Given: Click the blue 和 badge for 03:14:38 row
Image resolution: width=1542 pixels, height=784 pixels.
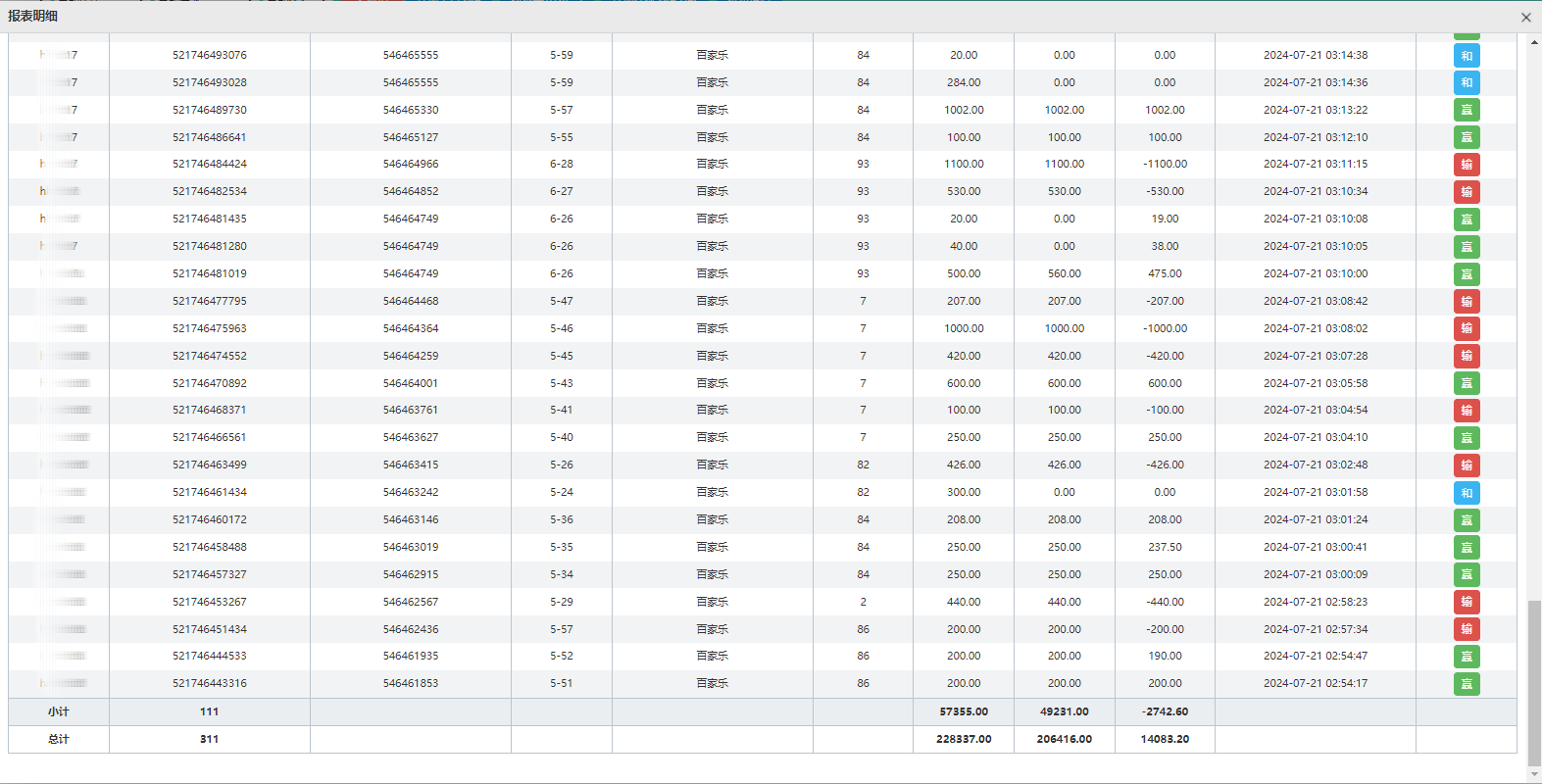Looking at the screenshot, I should point(1466,56).
